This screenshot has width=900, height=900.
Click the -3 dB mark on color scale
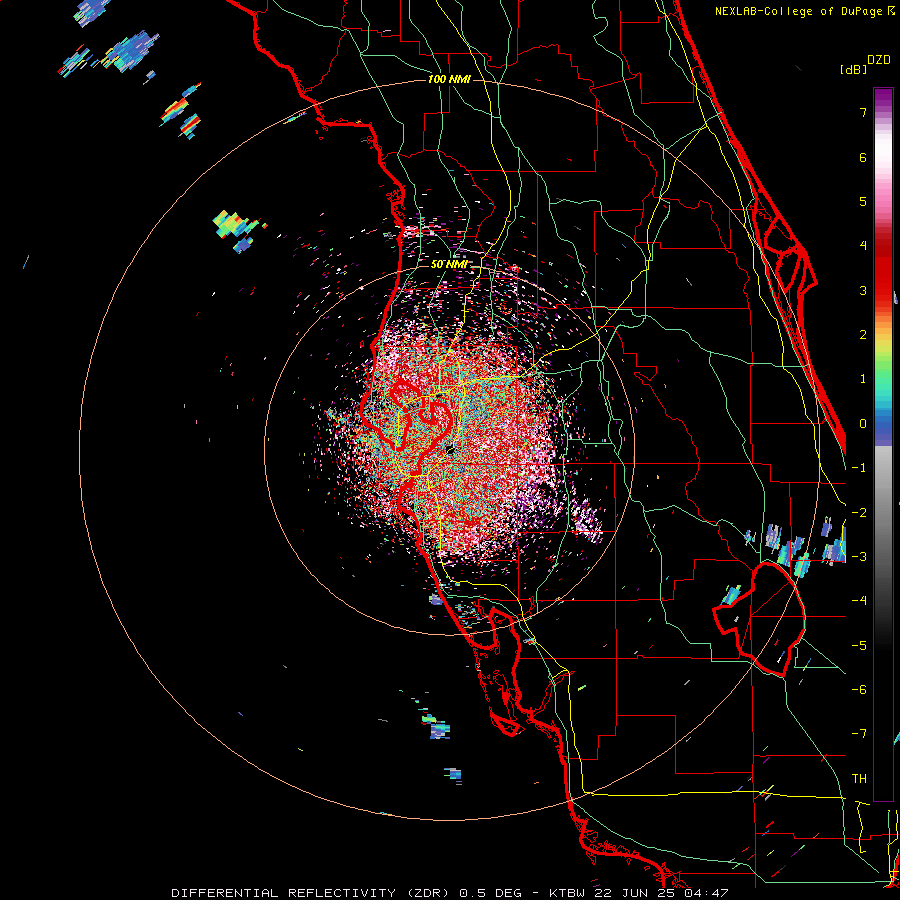(859, 557)
